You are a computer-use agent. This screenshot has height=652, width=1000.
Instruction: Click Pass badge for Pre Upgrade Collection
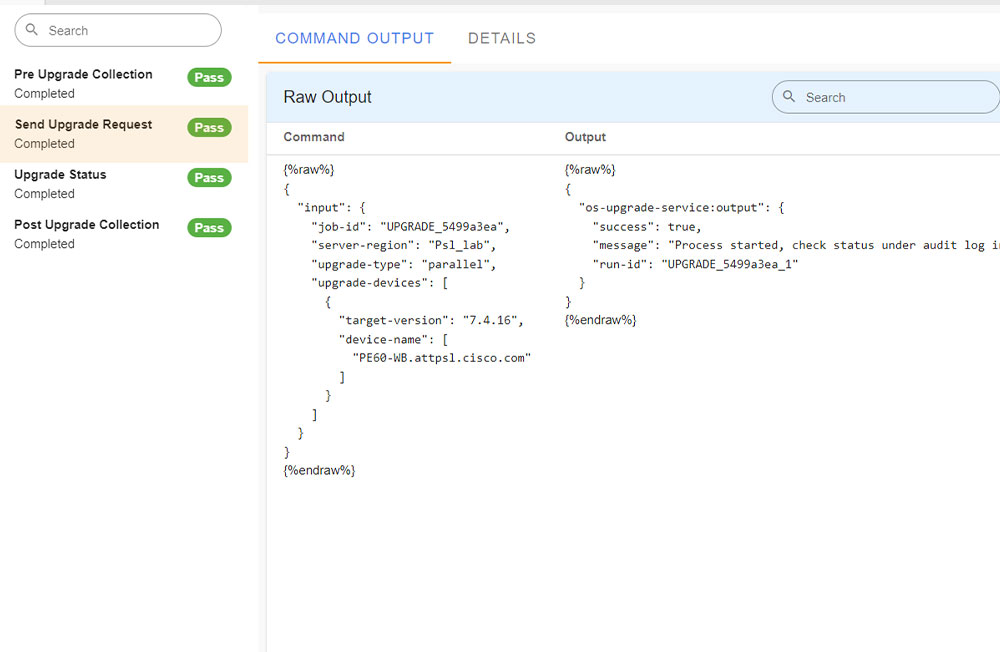[x=209, y=77]
